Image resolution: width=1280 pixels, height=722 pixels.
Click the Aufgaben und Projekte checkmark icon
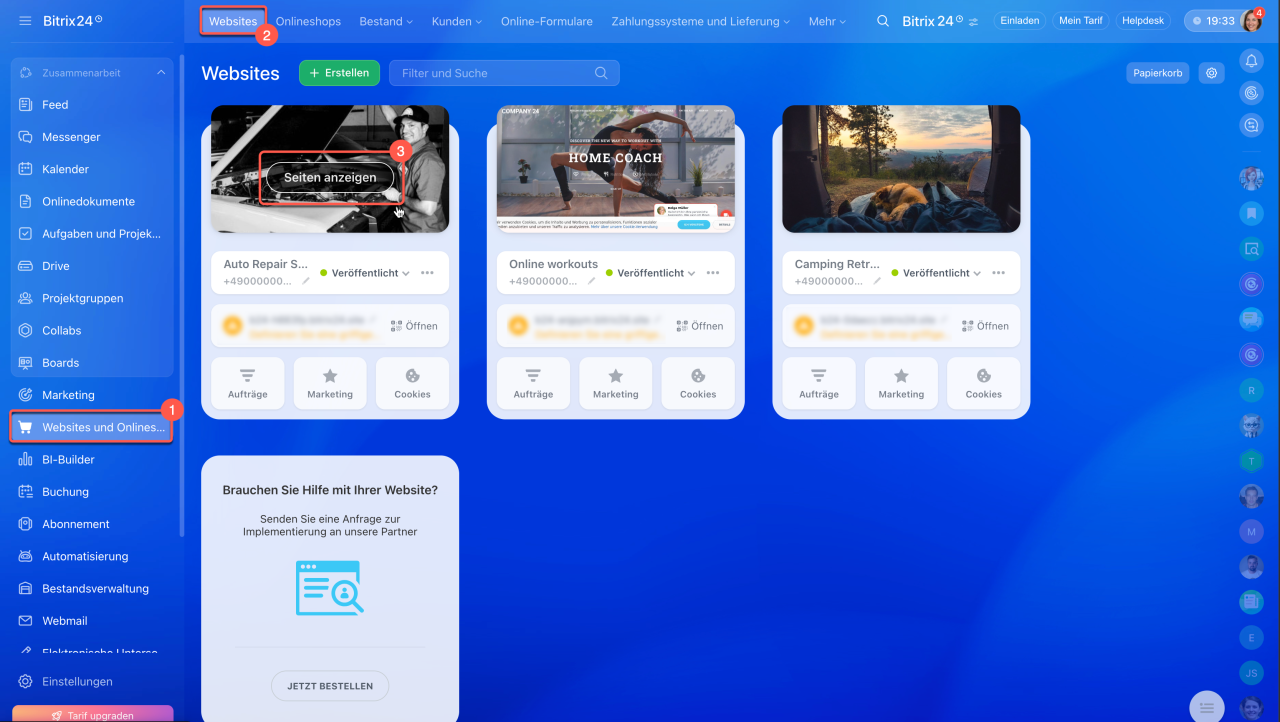[x=26, y=234]
